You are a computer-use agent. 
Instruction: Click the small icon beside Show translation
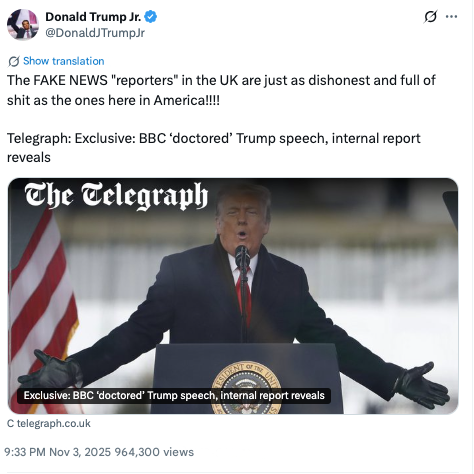(x=14, y=61)
